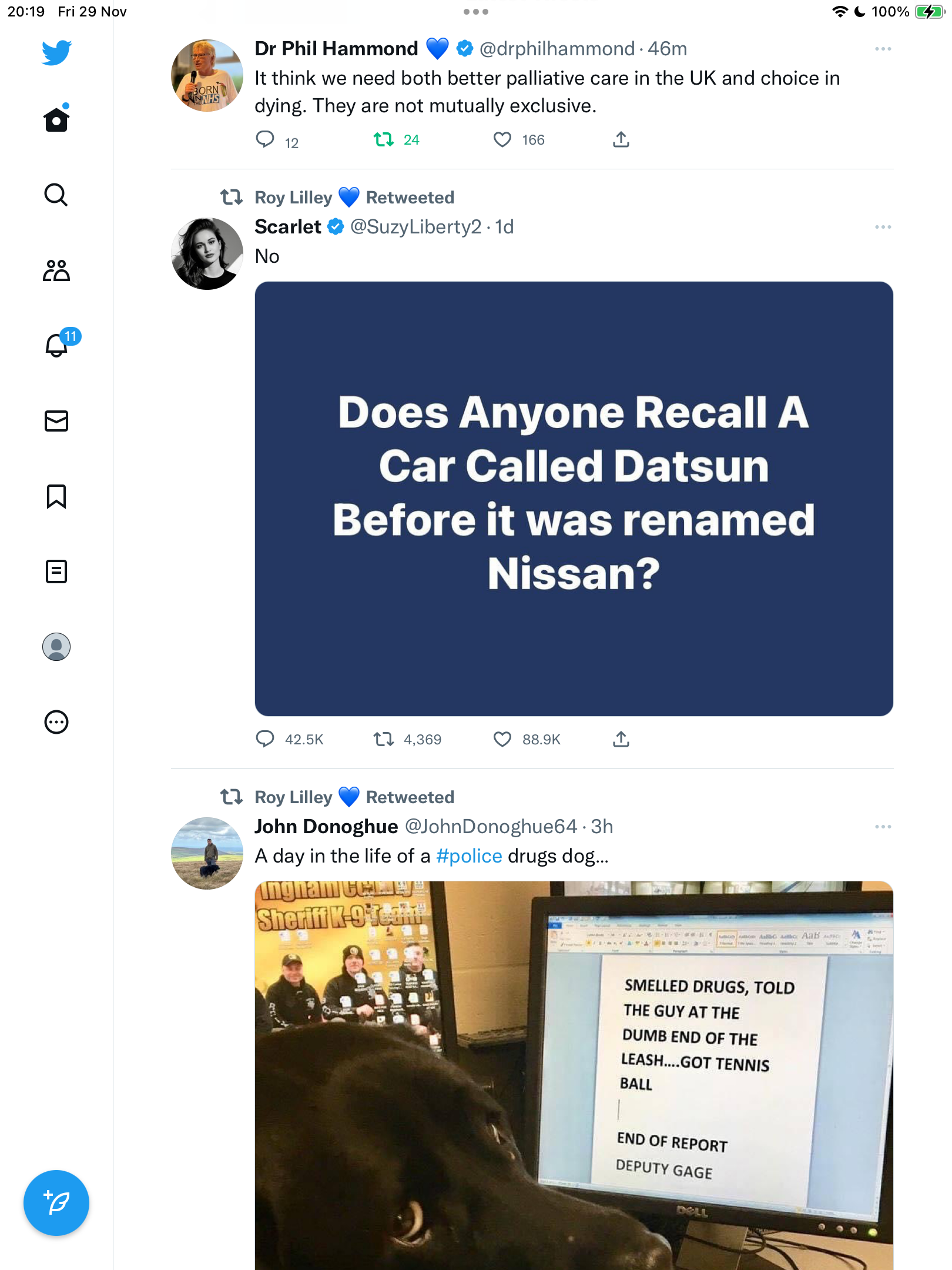
Task: Tap the Twitter bird logo
Action: (x=56, y=52)
